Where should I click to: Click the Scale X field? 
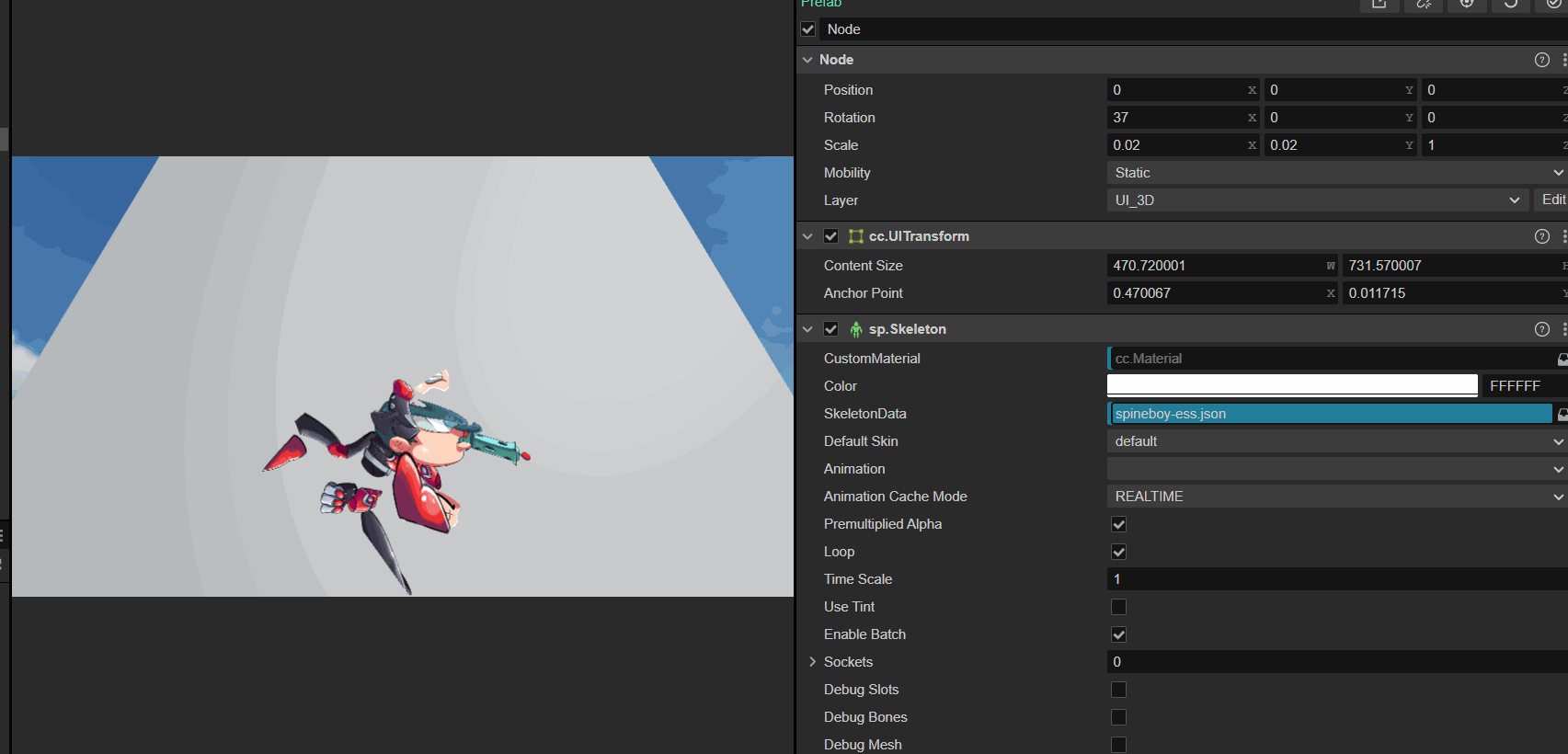[1183, 145]
